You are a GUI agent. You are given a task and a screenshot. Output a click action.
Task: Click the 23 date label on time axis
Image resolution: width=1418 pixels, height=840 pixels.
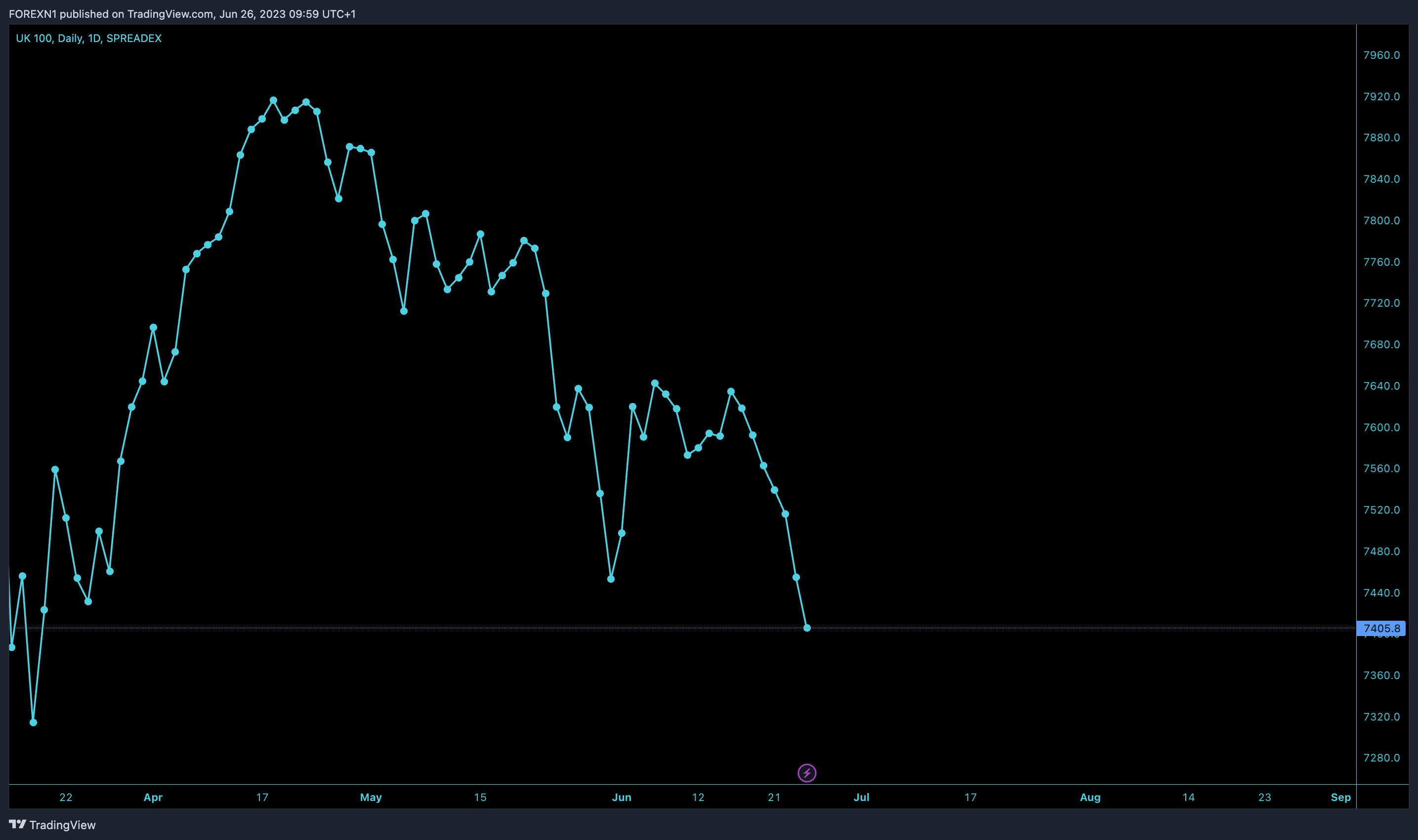click(1264, 797)
